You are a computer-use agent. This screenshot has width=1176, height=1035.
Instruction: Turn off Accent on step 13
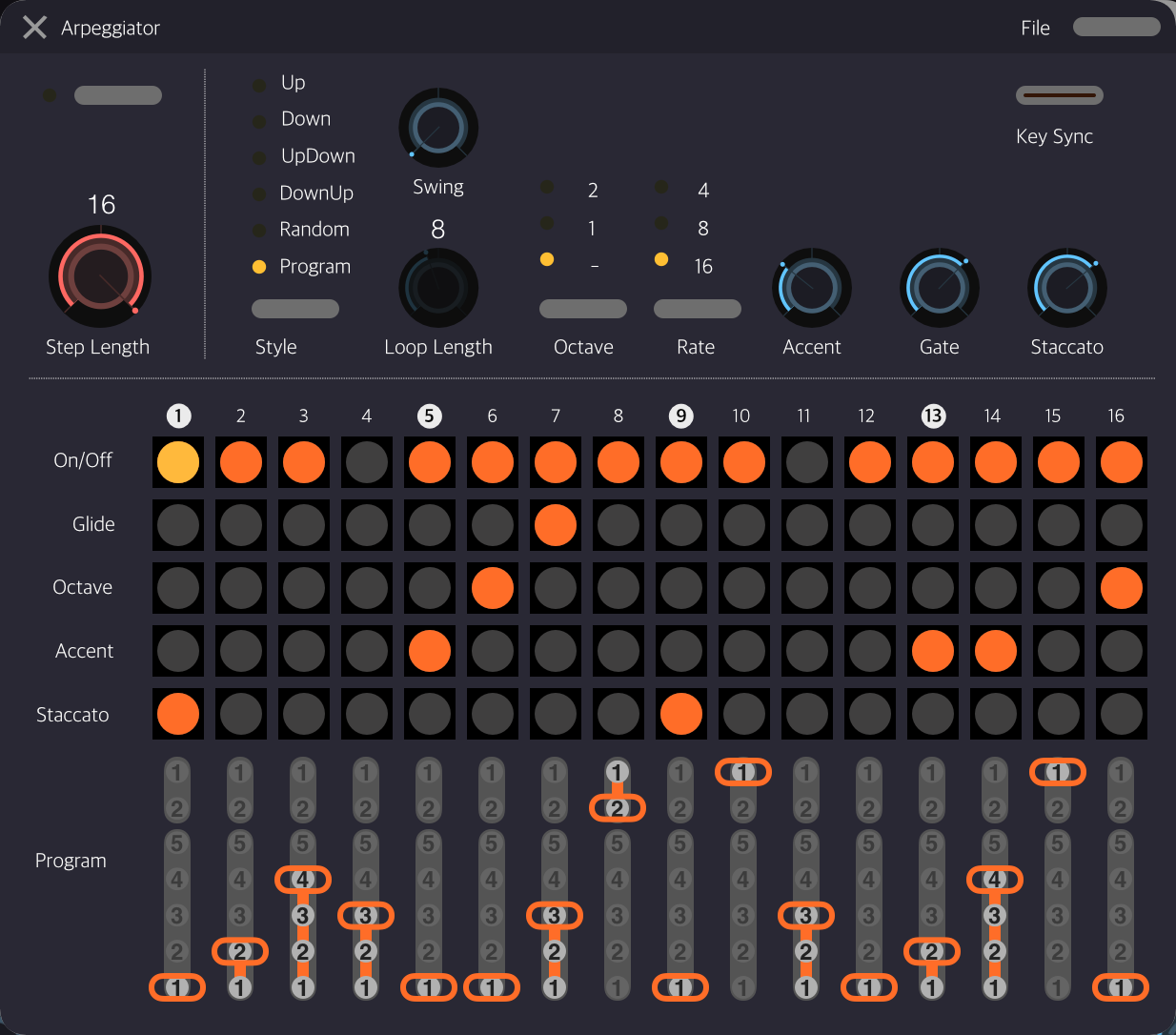pyautogui.click(x=933, y=651)
